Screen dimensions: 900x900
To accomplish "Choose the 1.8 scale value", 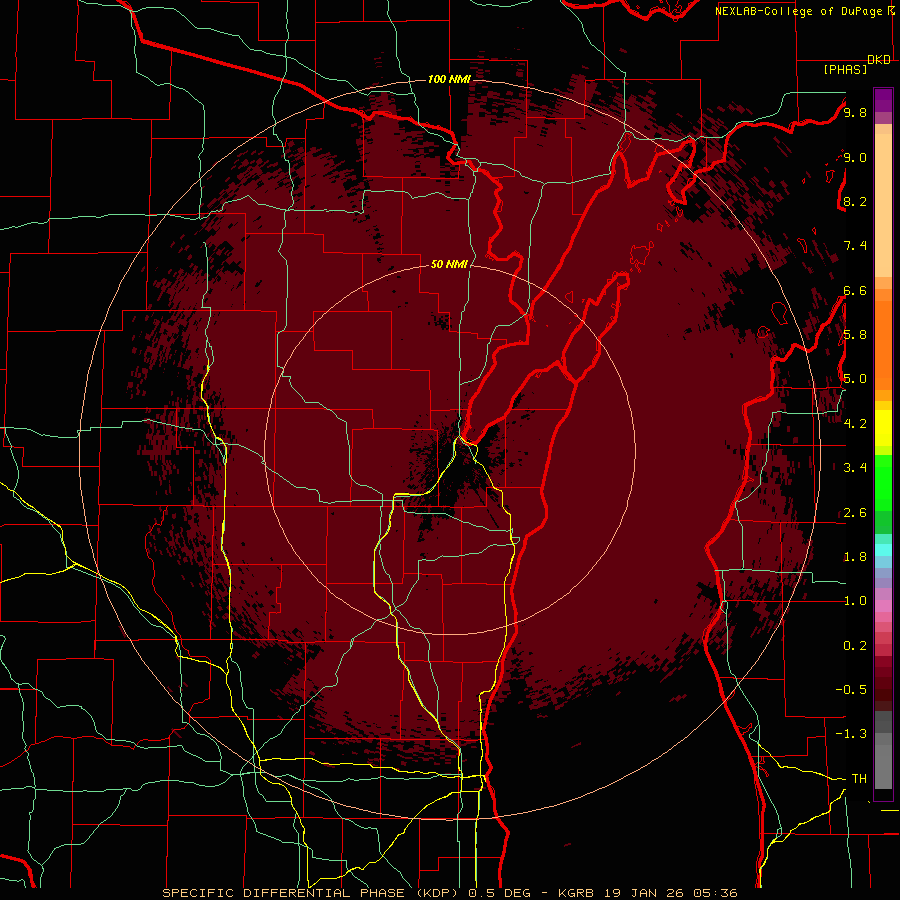I will 855,557.
